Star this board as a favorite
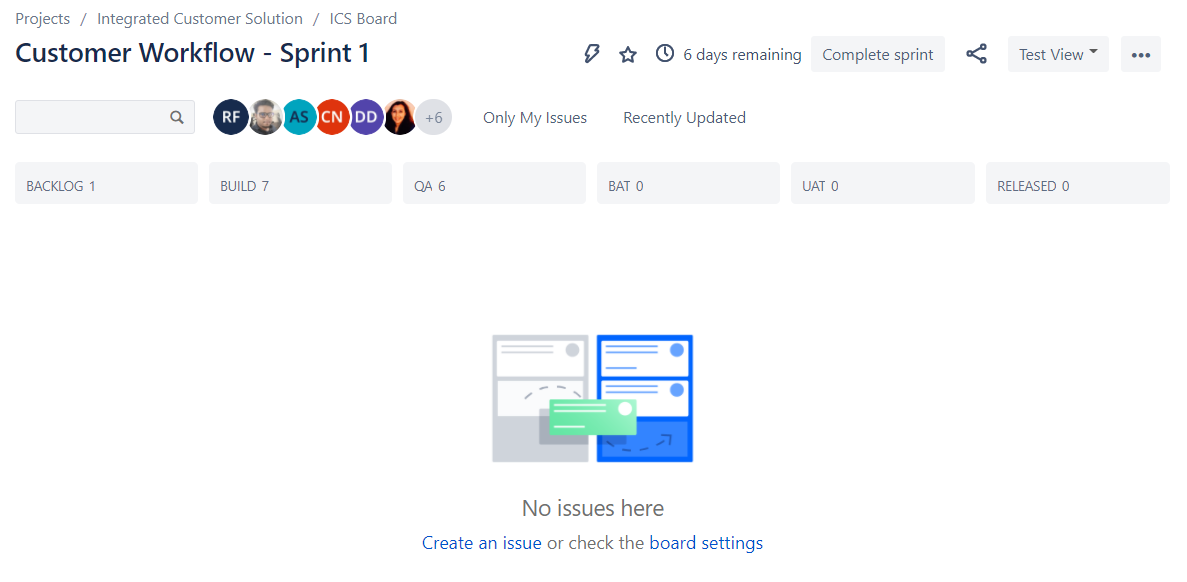1187x582 pixels. point(628,54)
